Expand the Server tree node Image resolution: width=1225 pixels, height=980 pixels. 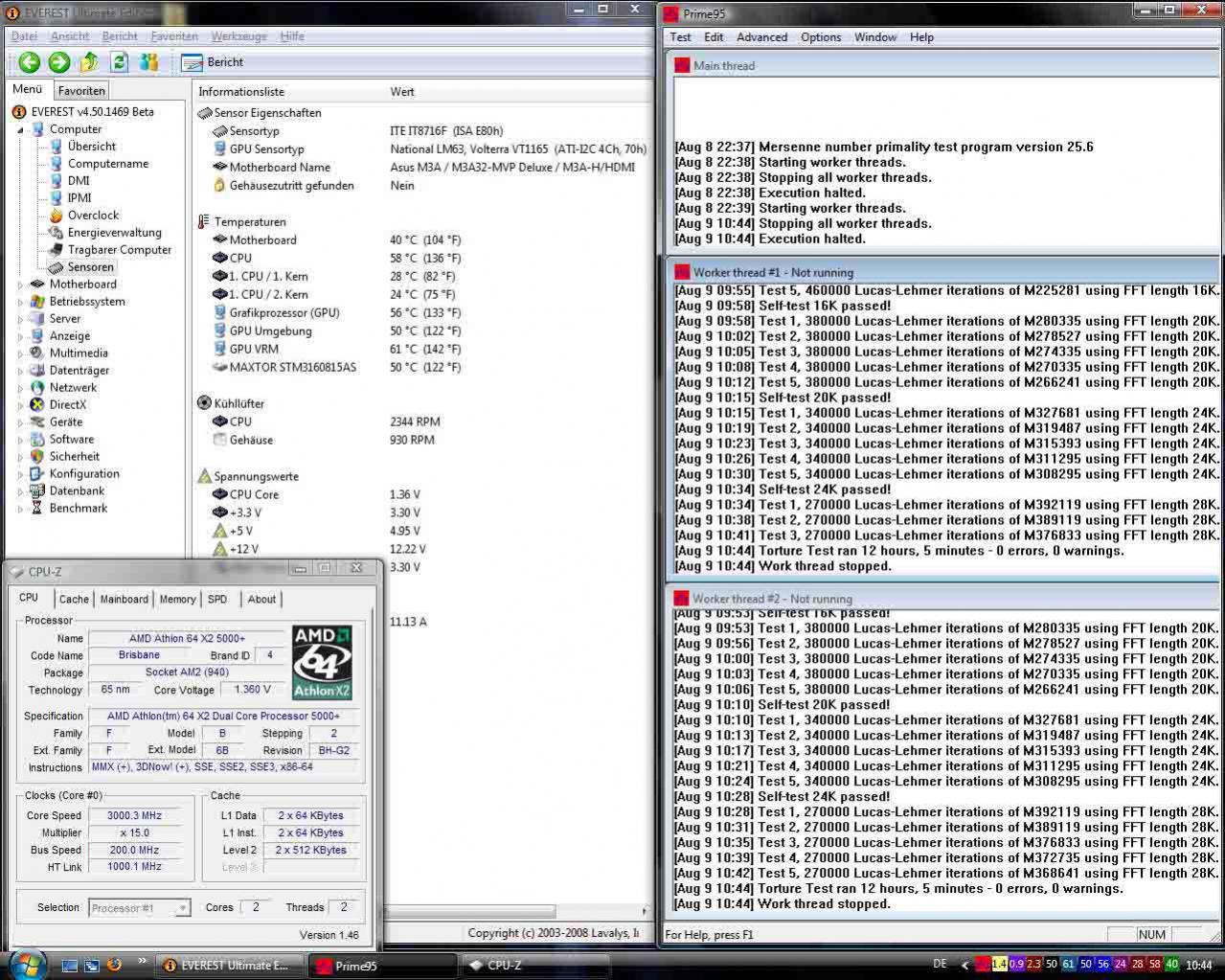[x=21, y=319]
